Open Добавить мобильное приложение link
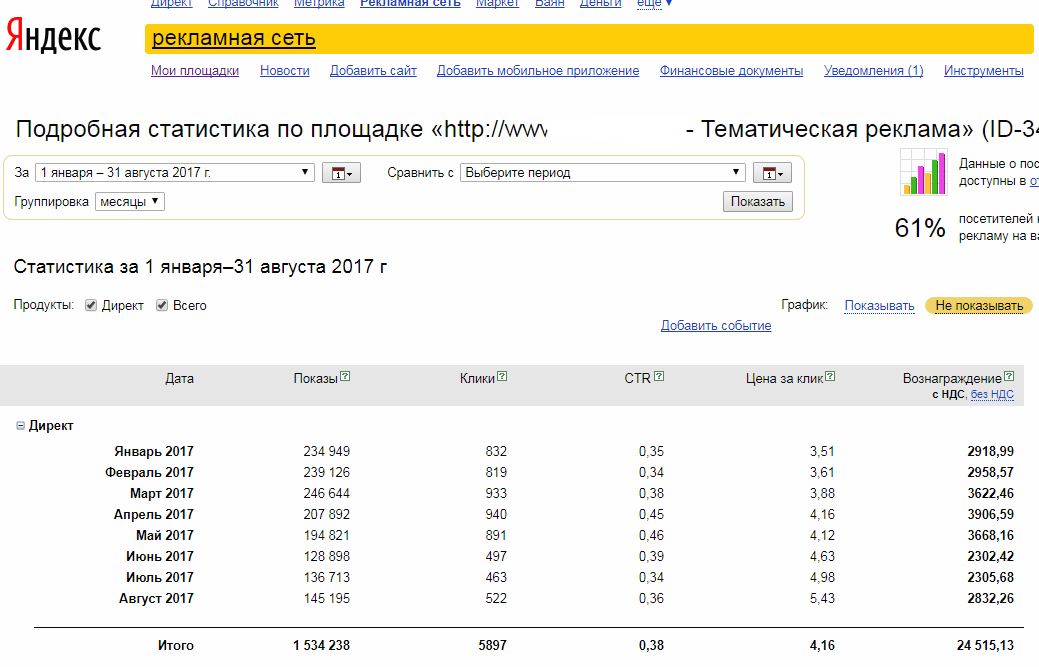 538,71
